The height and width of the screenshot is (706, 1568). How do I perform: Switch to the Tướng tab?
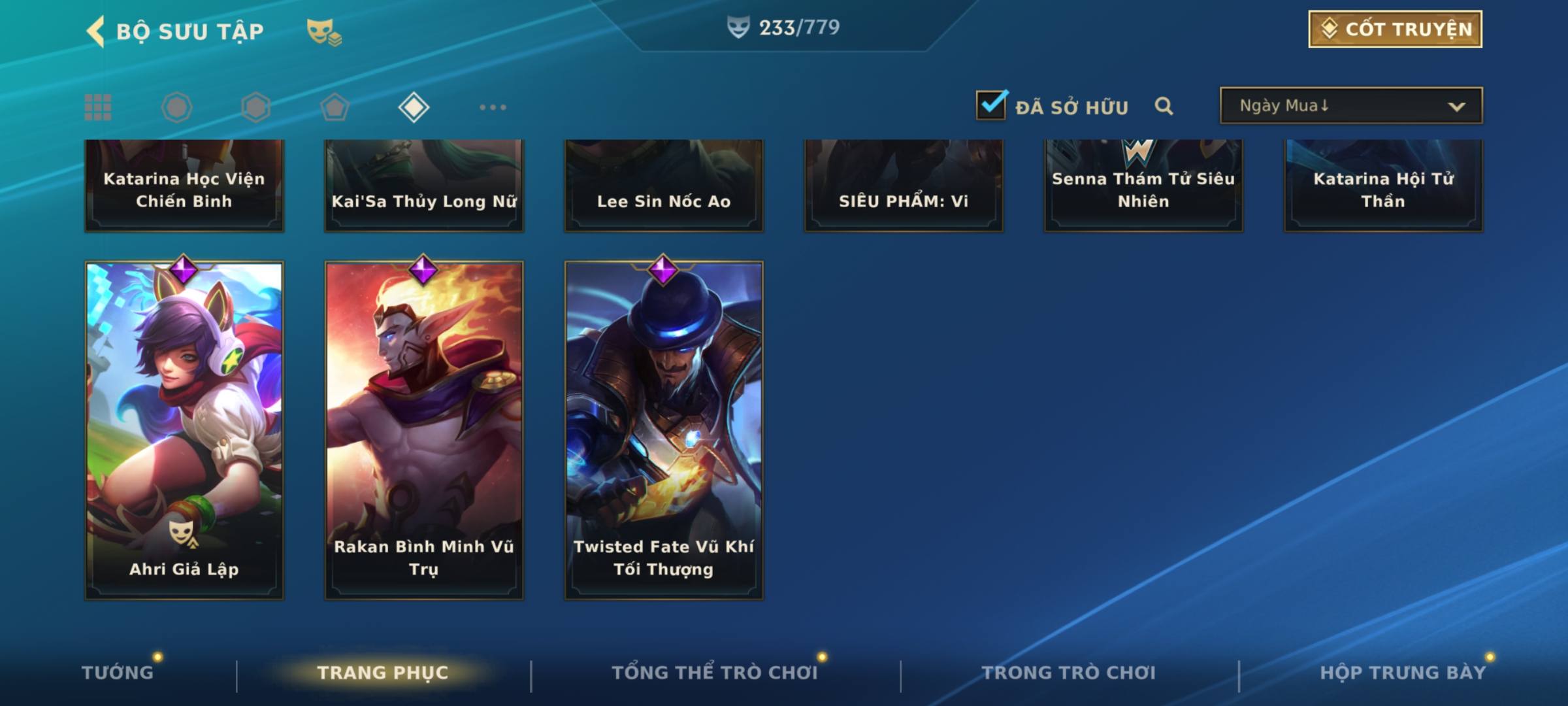click(x=118, y=672)
